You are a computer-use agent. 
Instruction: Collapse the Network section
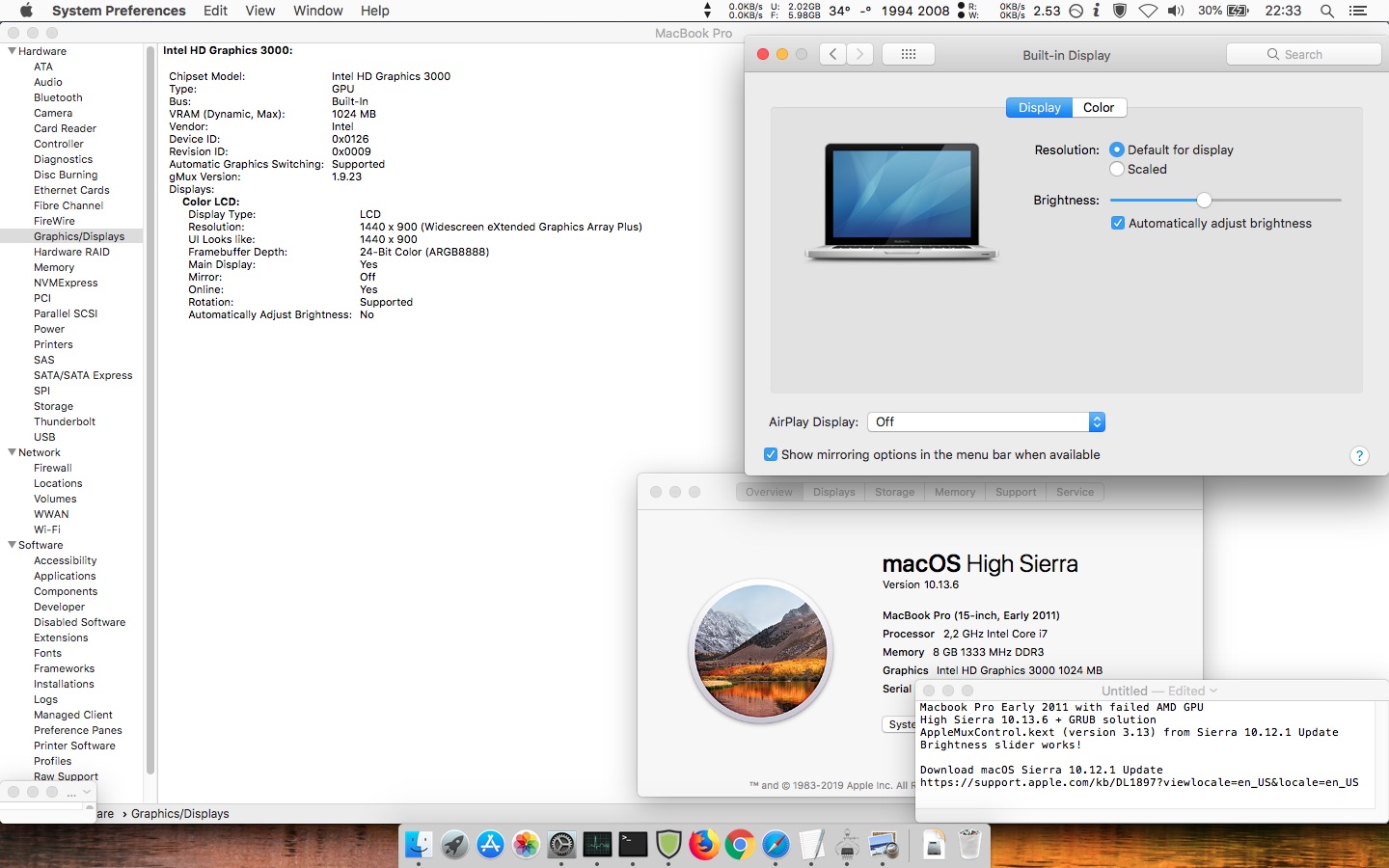13,452
